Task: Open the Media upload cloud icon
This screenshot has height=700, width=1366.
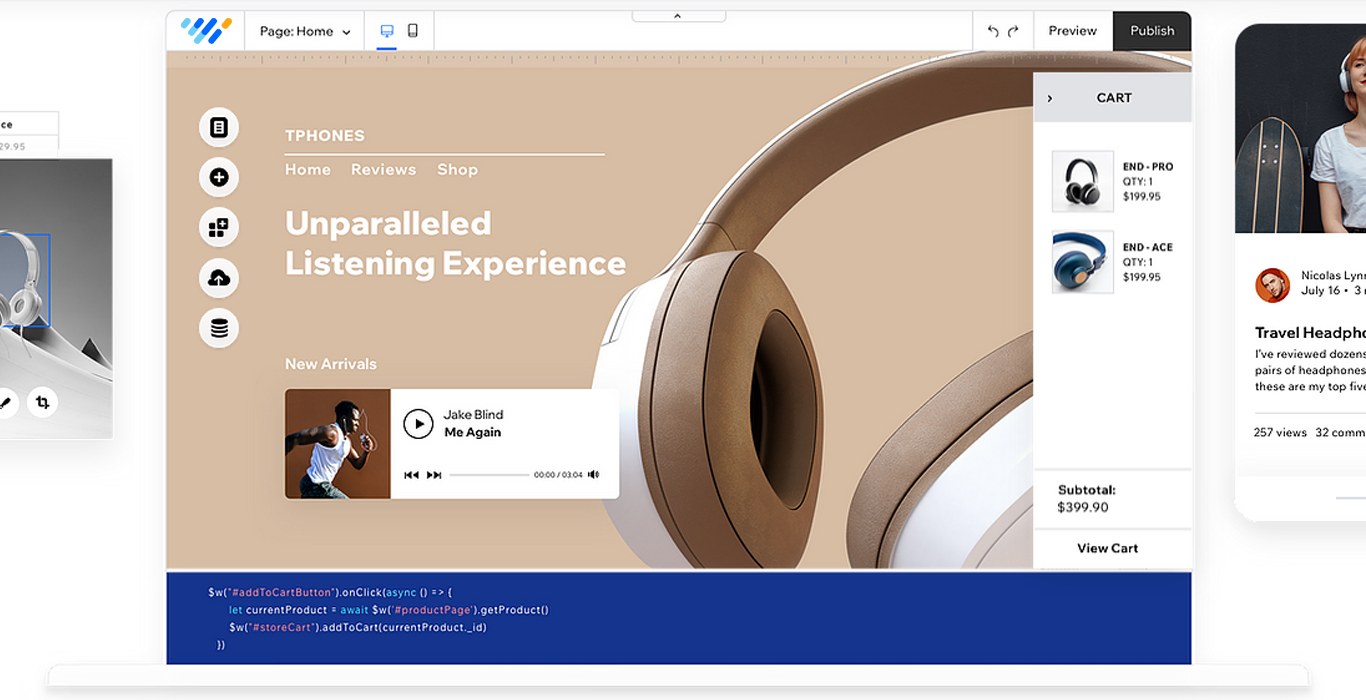Action: [219, 278]
